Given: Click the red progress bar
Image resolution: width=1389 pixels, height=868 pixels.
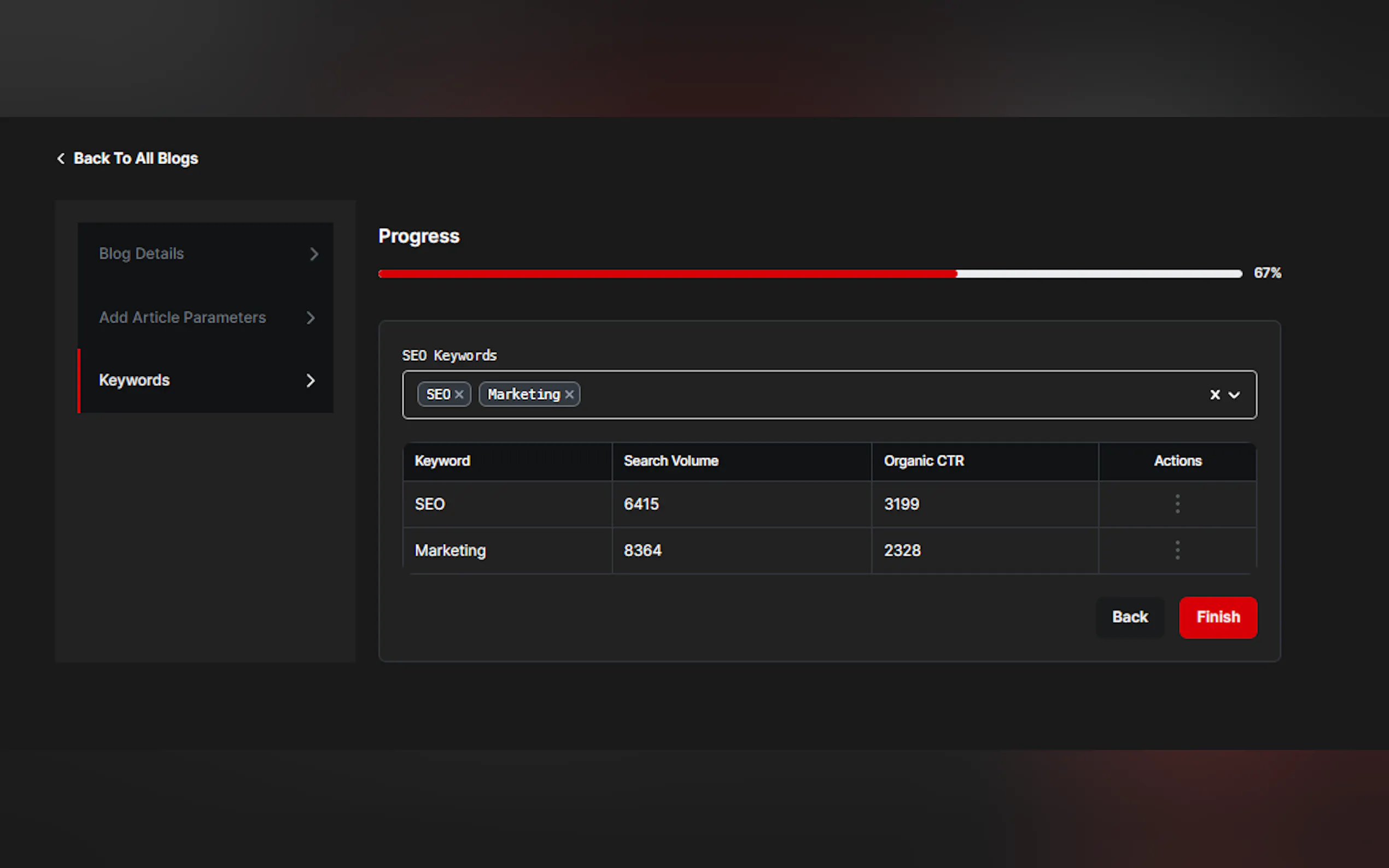Looking at the screenshot, I should tap(666, 274).
